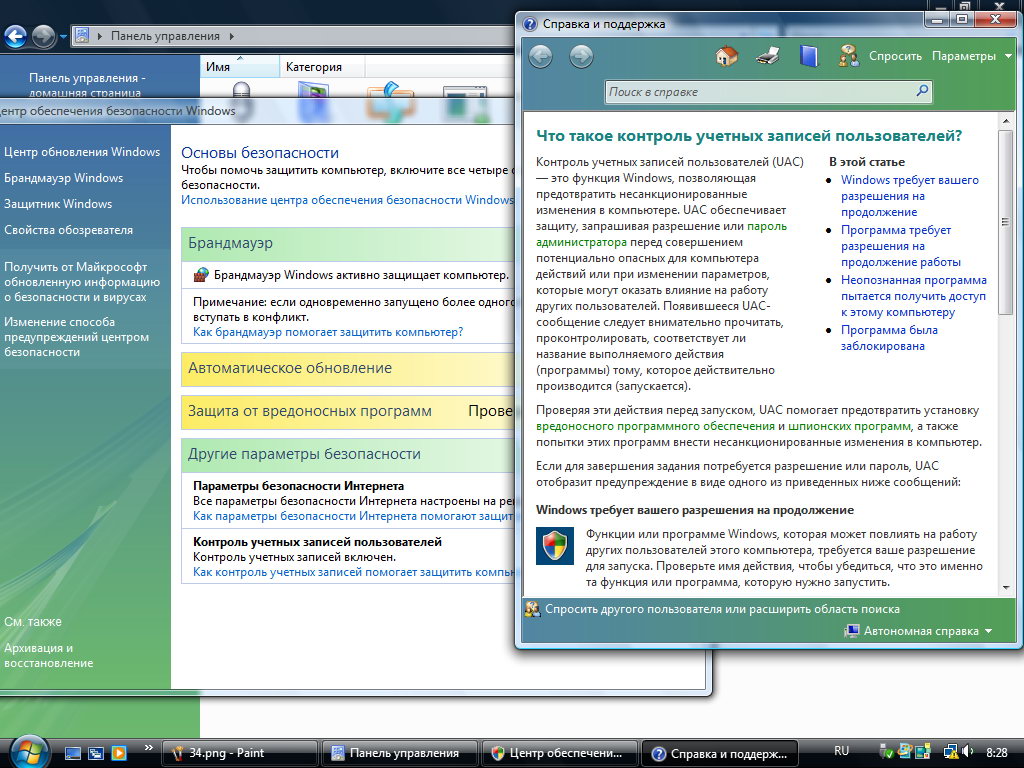1024x768 pixels.
Task: Switch to 34.png - Paint taskbar button
Action: (239, 753)
